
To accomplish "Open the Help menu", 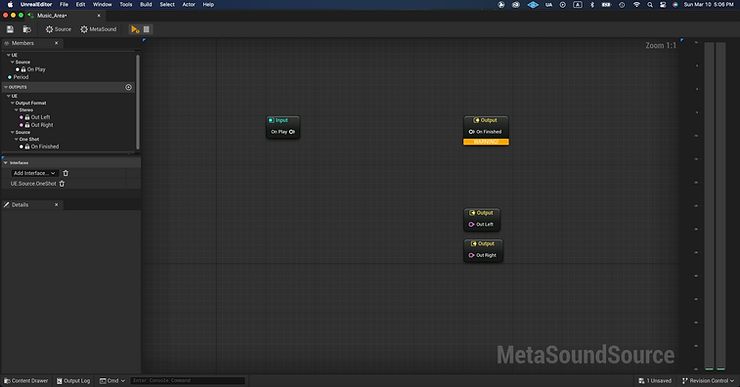I will point(208,5).
